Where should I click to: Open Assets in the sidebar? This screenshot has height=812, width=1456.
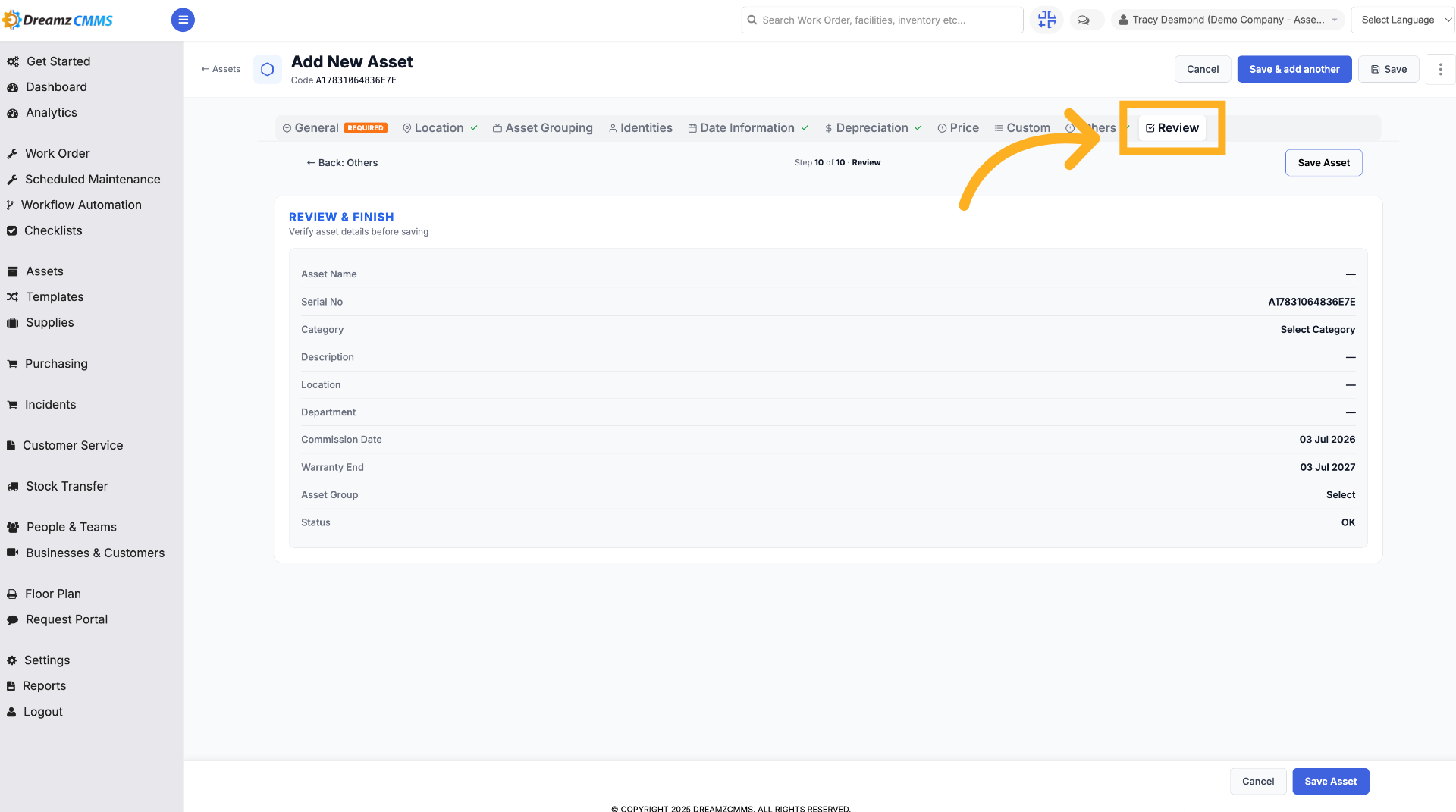pyautogui.click(x=35, y=271)
